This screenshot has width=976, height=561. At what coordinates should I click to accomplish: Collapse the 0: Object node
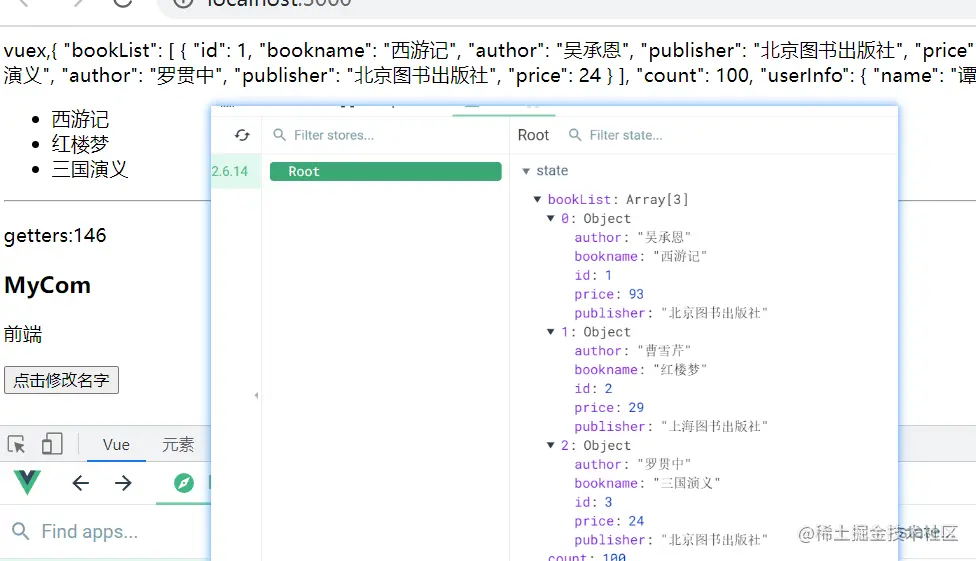[x=550, y=218]
